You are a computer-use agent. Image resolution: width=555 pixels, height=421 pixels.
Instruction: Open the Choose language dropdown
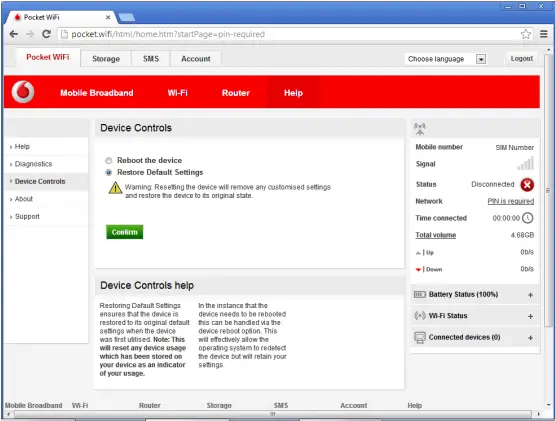pos(446,59)
